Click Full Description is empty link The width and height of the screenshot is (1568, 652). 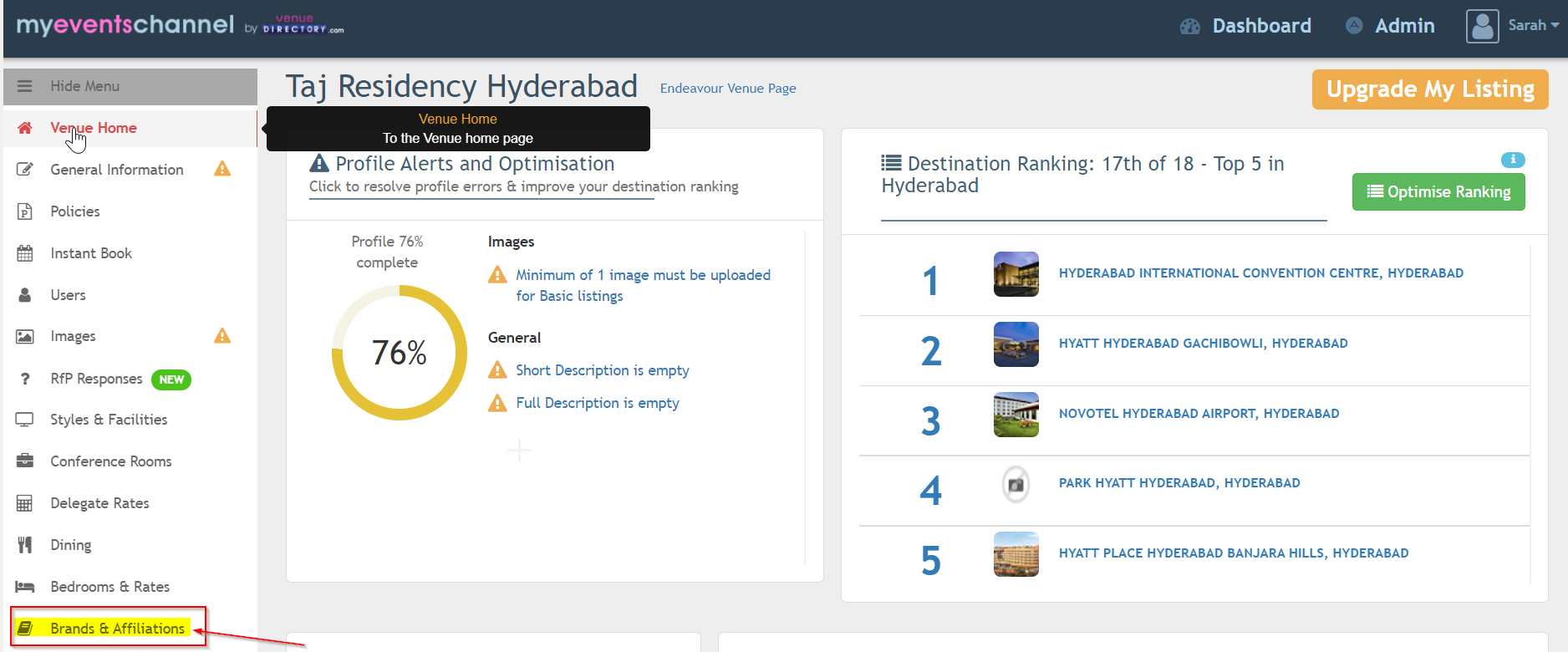(x=598, y=403)
